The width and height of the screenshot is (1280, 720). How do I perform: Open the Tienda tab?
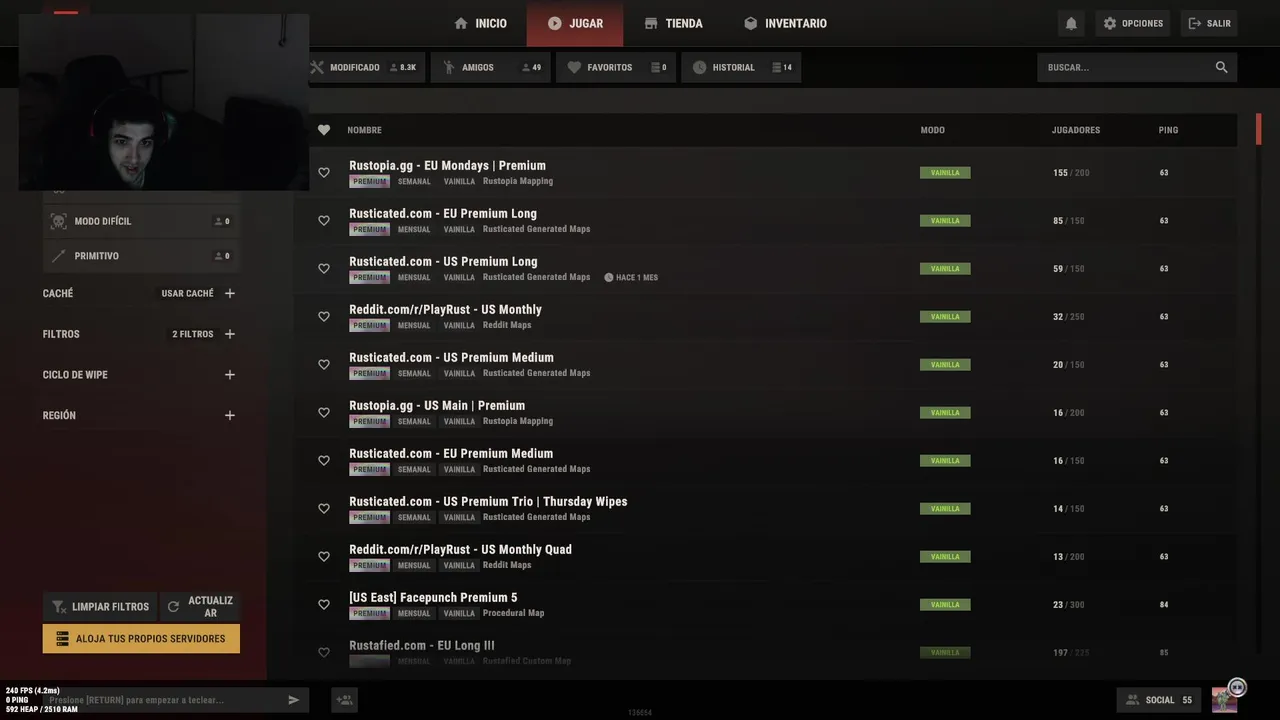click(x=673, y=23)
